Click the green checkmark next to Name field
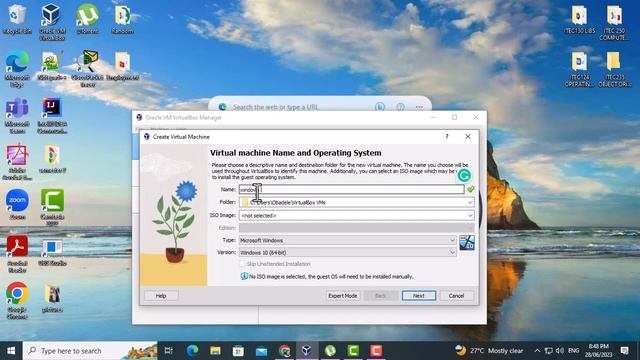Image resolution: width=640 pixels, height=360 pixels. click(x=471, y=189)
